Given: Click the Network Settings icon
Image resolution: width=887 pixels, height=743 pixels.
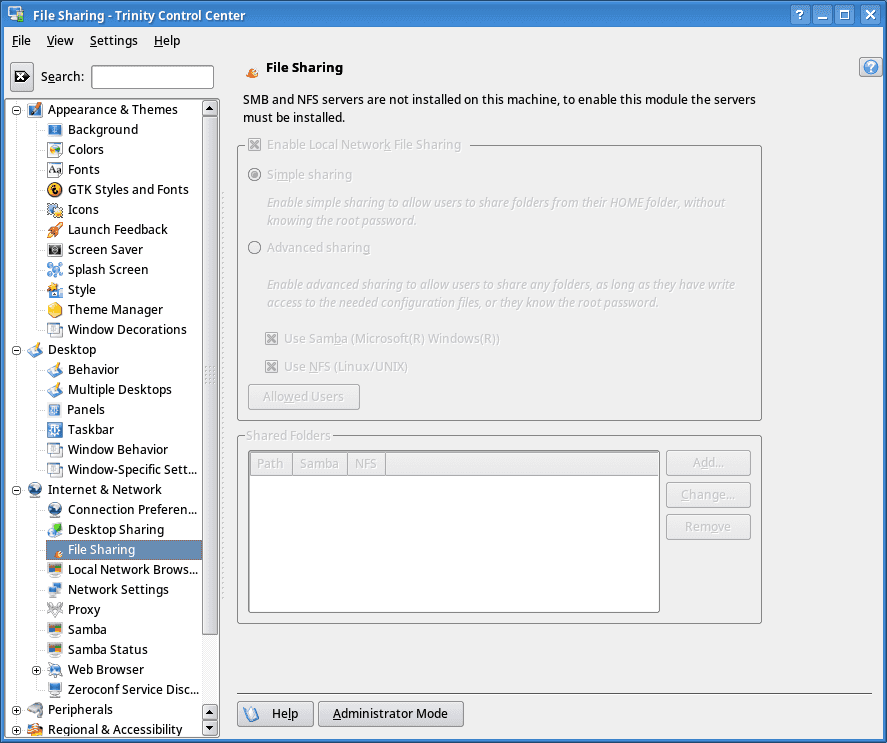Looking at the screenshot, I should [55, 590].
